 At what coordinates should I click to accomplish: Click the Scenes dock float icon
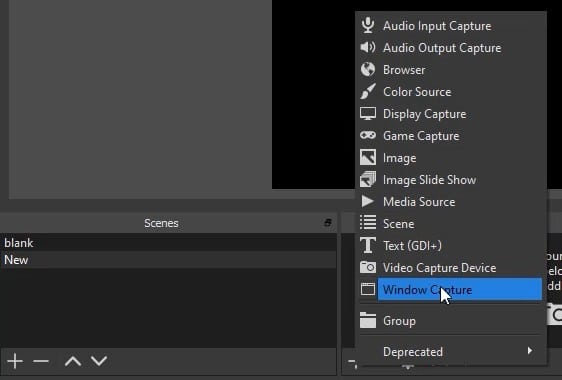[328, 223]
